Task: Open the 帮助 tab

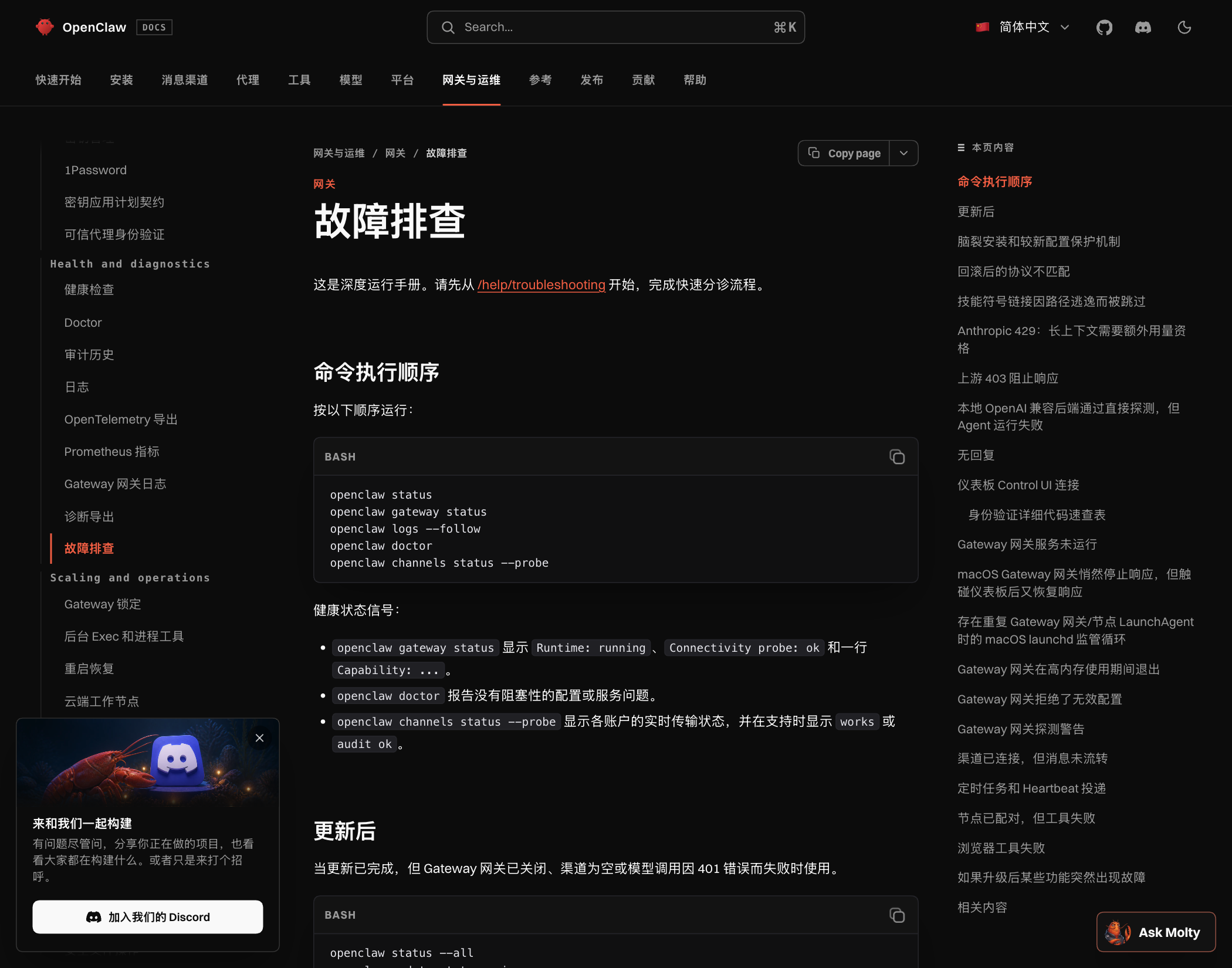Action: coord(695,80)
